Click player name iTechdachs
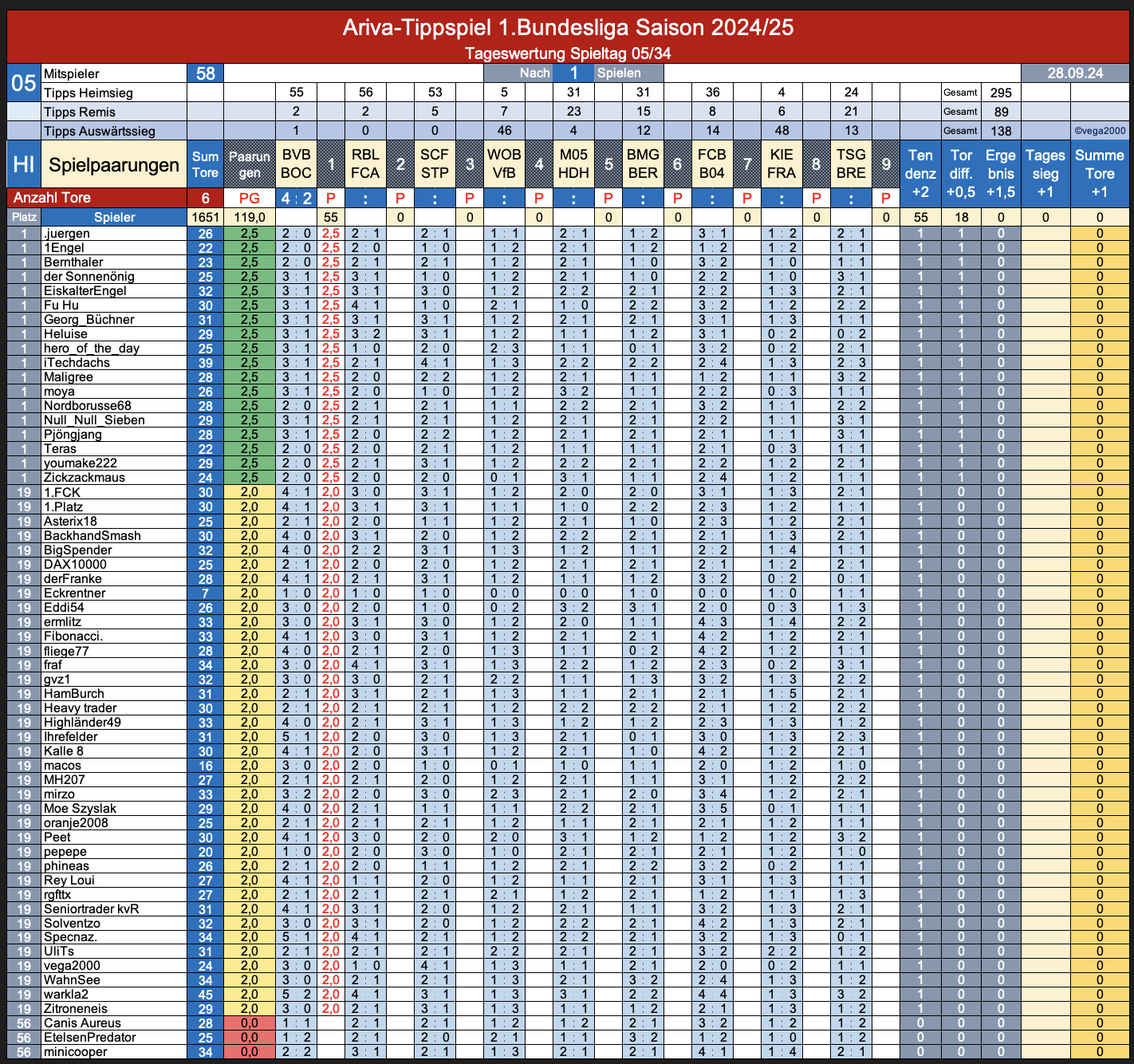 [x=77, y=363]
